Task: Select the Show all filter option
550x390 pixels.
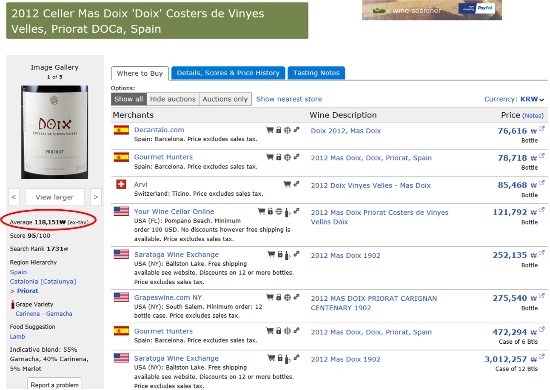Action: click(129, 99)
